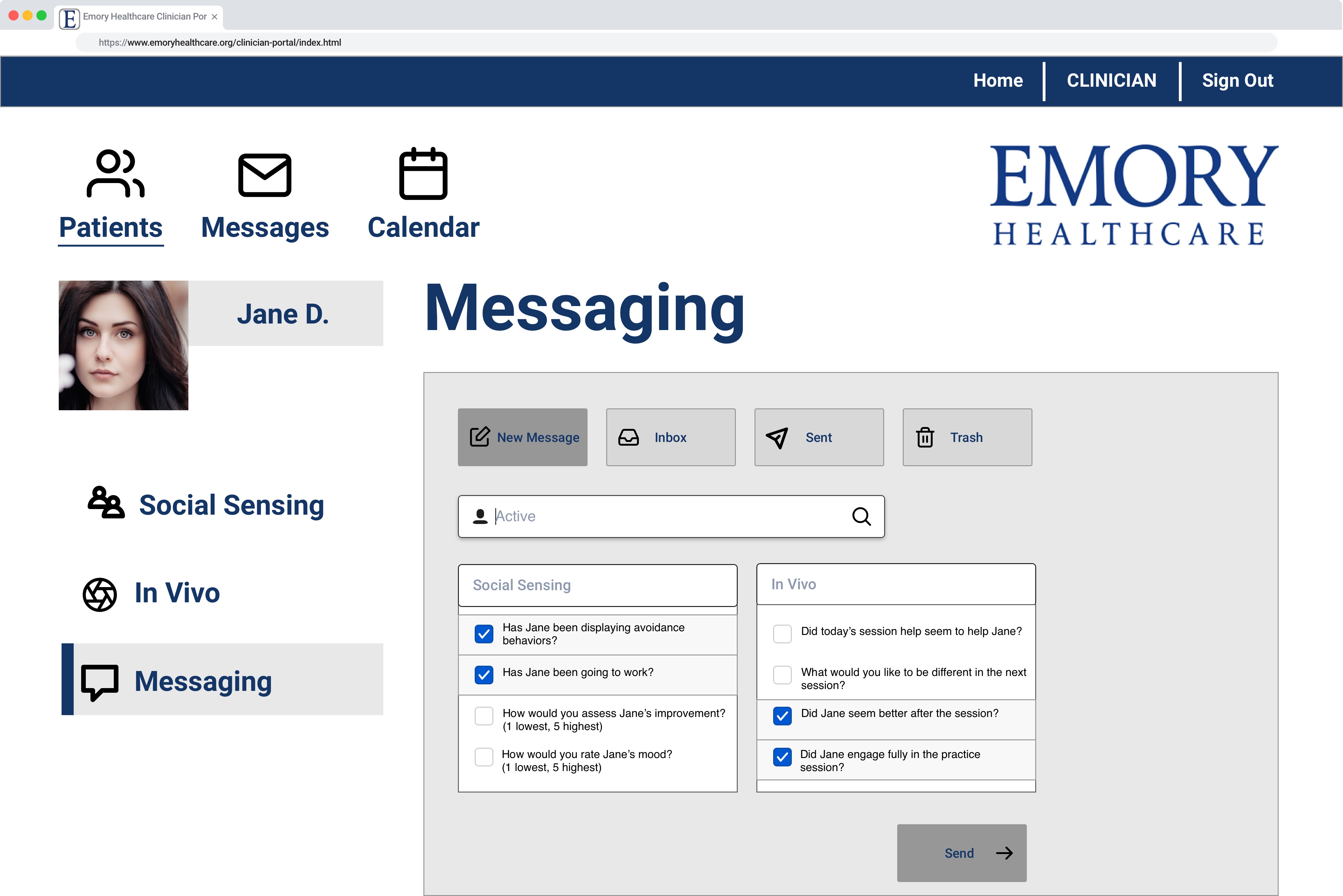This screenshot has height=896, width=1343.
Task: Go to Home in the top navigation
Action: 998,80
